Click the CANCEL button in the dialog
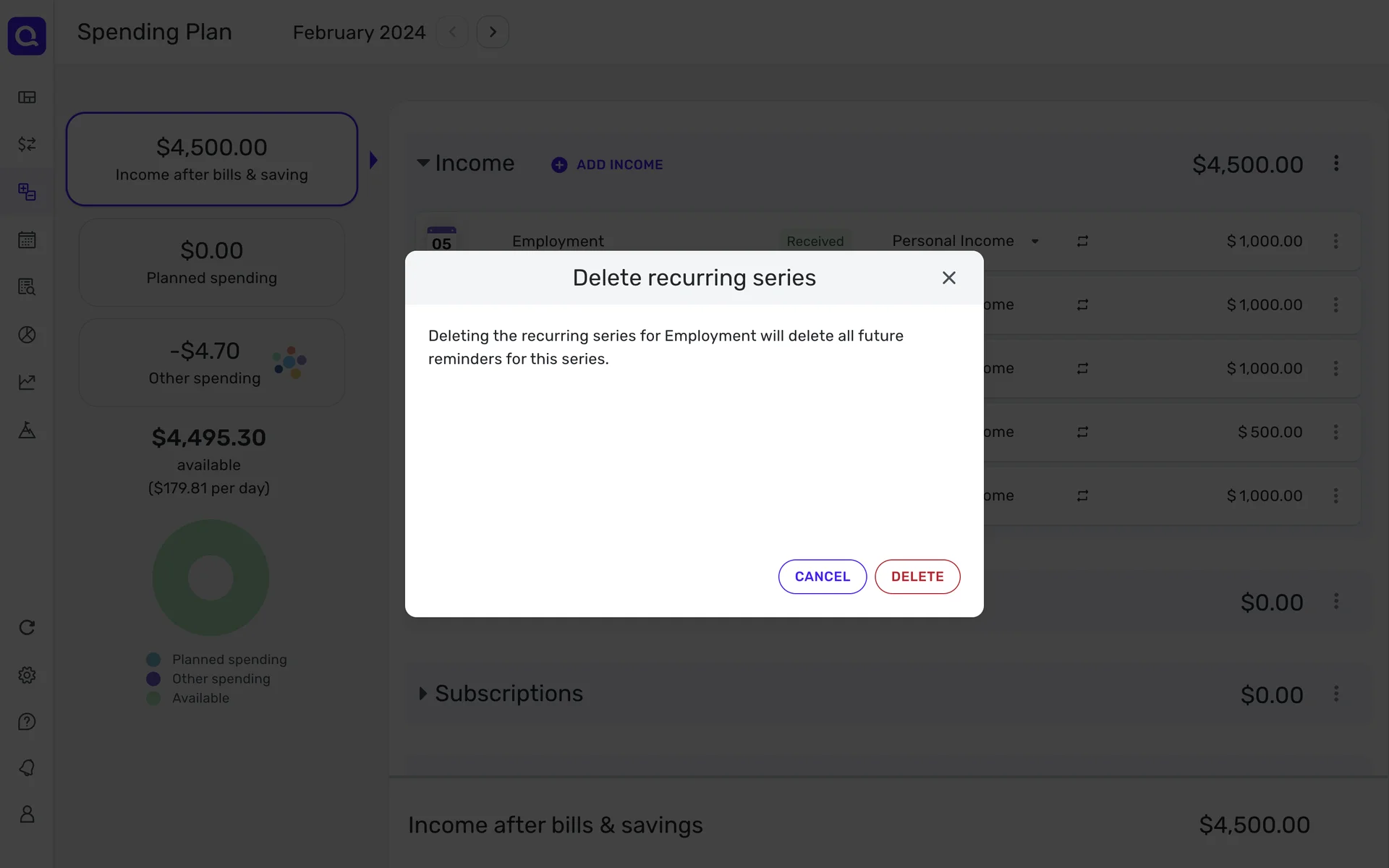 coord(822,576)
